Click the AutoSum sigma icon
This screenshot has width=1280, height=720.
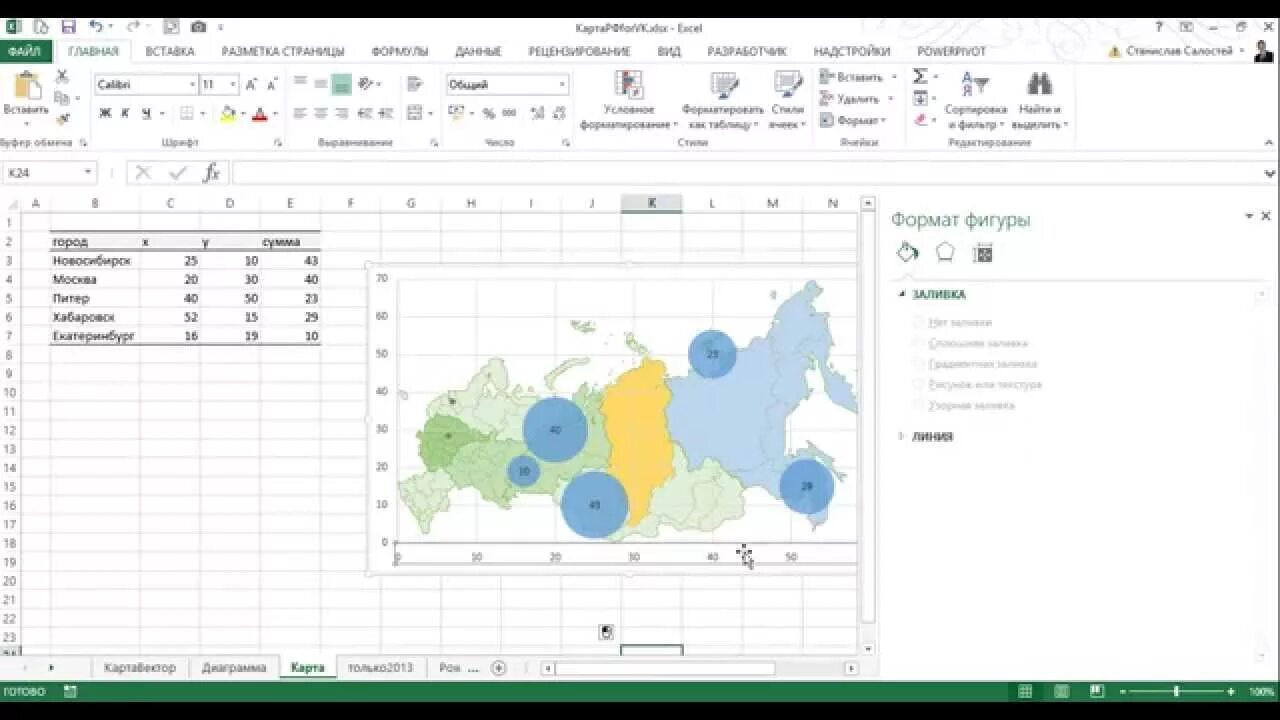pyautogui.click(x=920, y=77)
